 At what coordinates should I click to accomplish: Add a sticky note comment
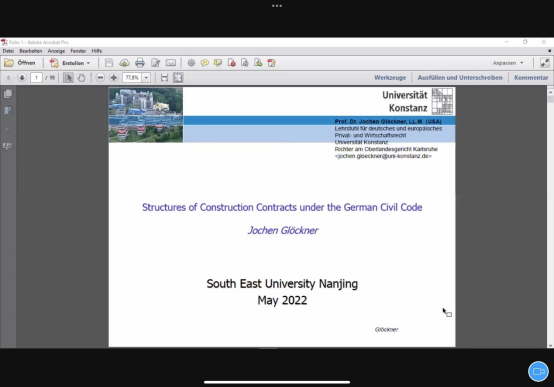(205, 63)
